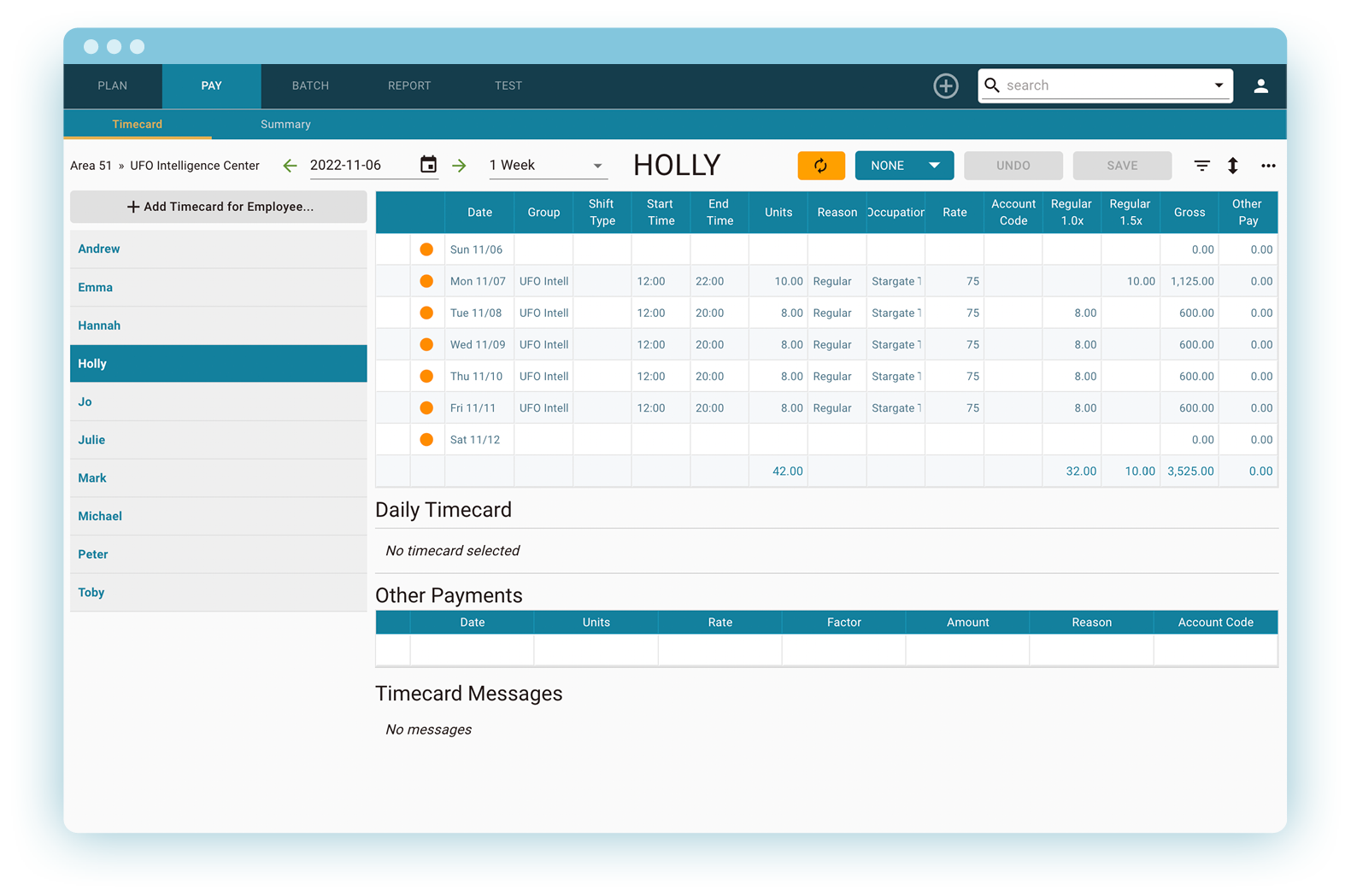The width and height of the screenshot is (1351, 896).
Task: Toggle the status dot on Sun 11/06 row
Action: 426,249
